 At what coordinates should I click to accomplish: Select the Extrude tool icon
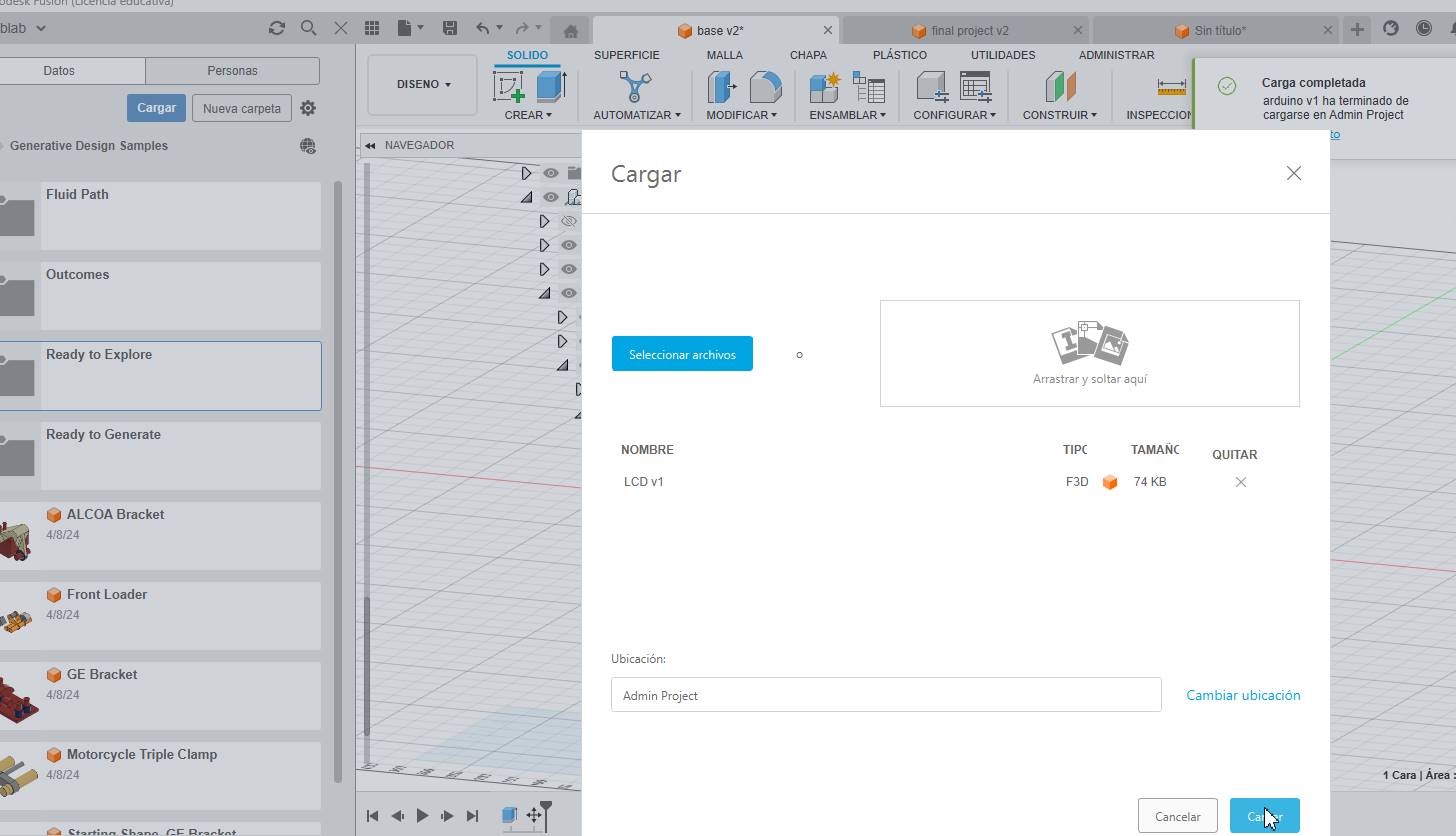551,87
